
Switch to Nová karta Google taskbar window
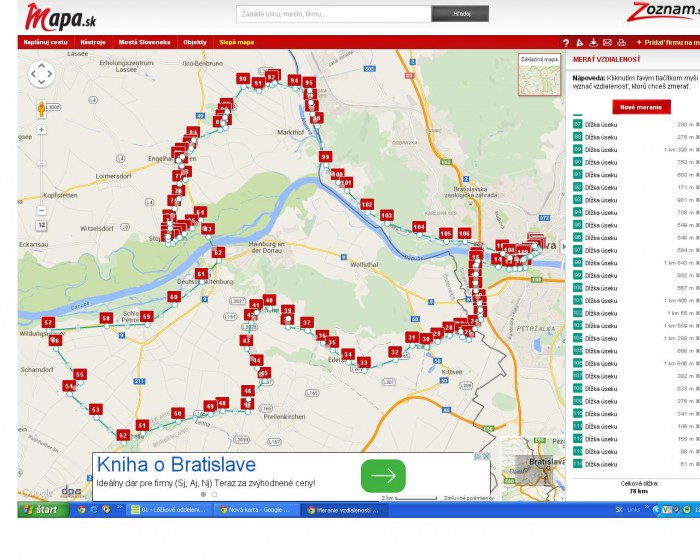click(255, 510)
